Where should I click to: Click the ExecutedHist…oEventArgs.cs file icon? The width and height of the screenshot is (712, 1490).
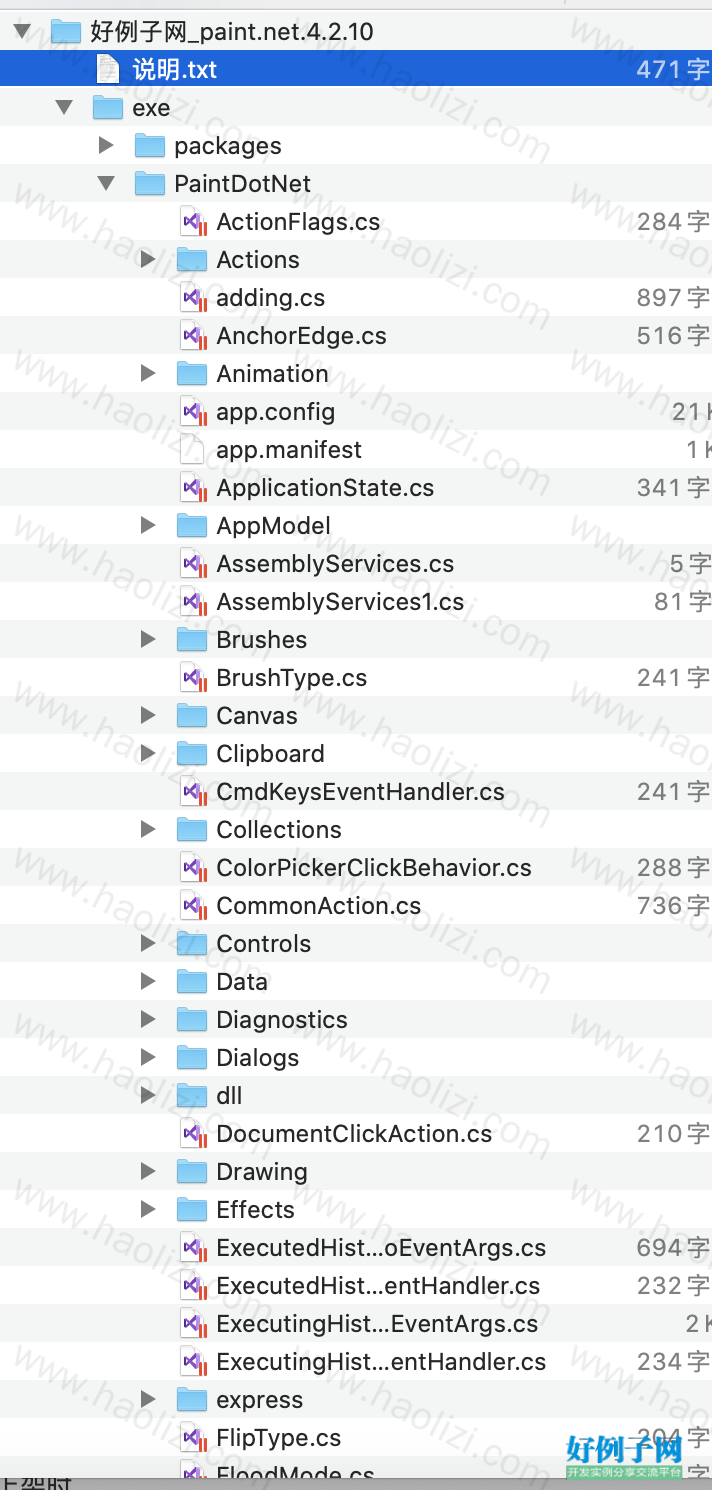click(x=192, y=1247)
